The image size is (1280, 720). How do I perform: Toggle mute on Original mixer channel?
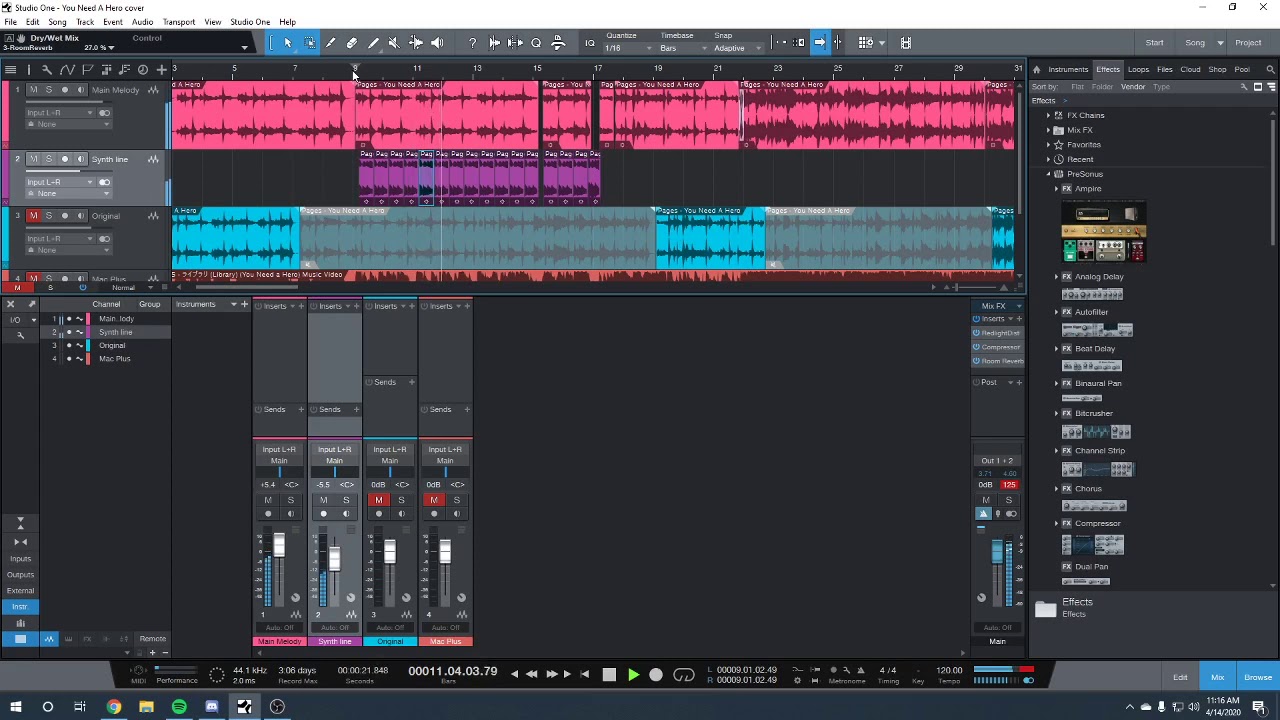(x=378, y=500)
